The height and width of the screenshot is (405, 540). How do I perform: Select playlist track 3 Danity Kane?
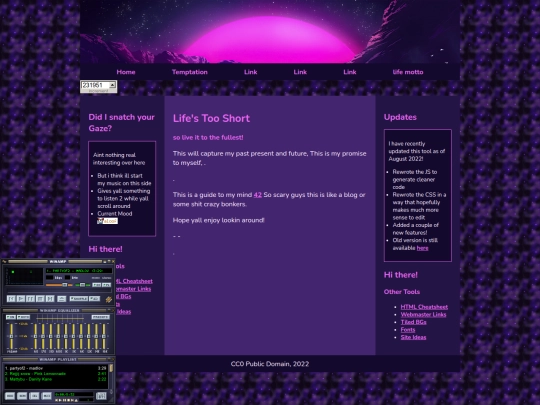(x=56, y=379)
